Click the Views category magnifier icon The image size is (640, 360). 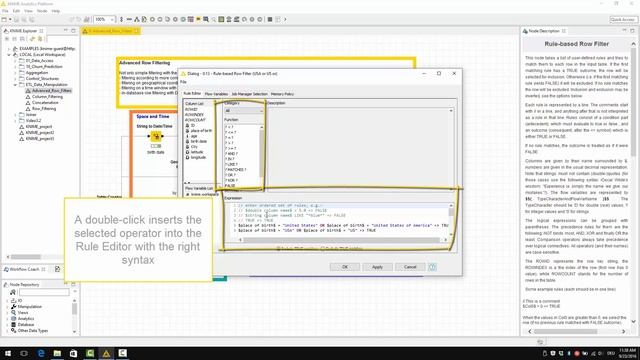click(13, 313)
